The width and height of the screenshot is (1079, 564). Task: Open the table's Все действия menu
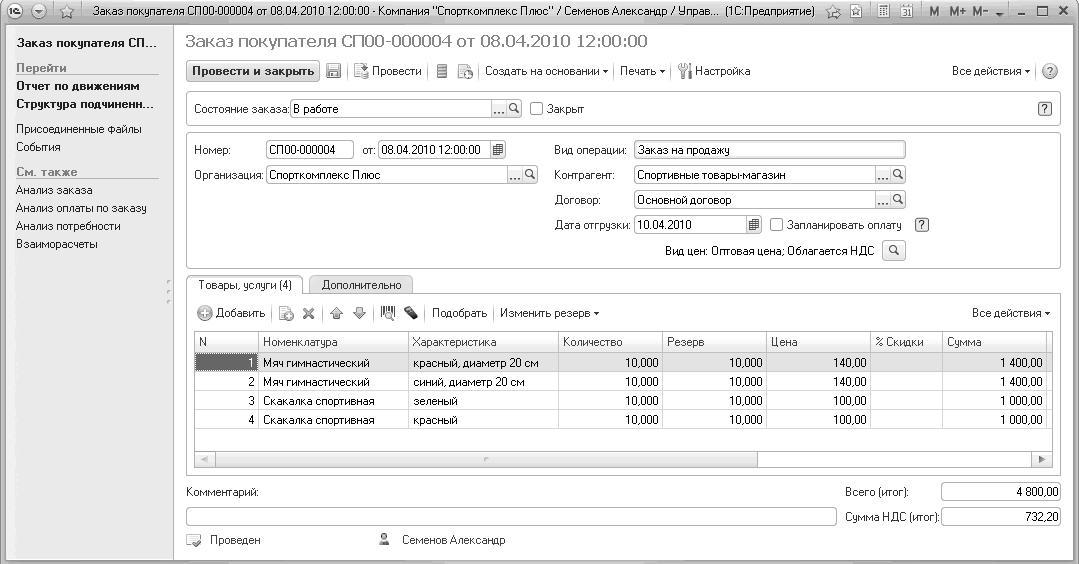pyautogui.click(x=1011, y=313)
